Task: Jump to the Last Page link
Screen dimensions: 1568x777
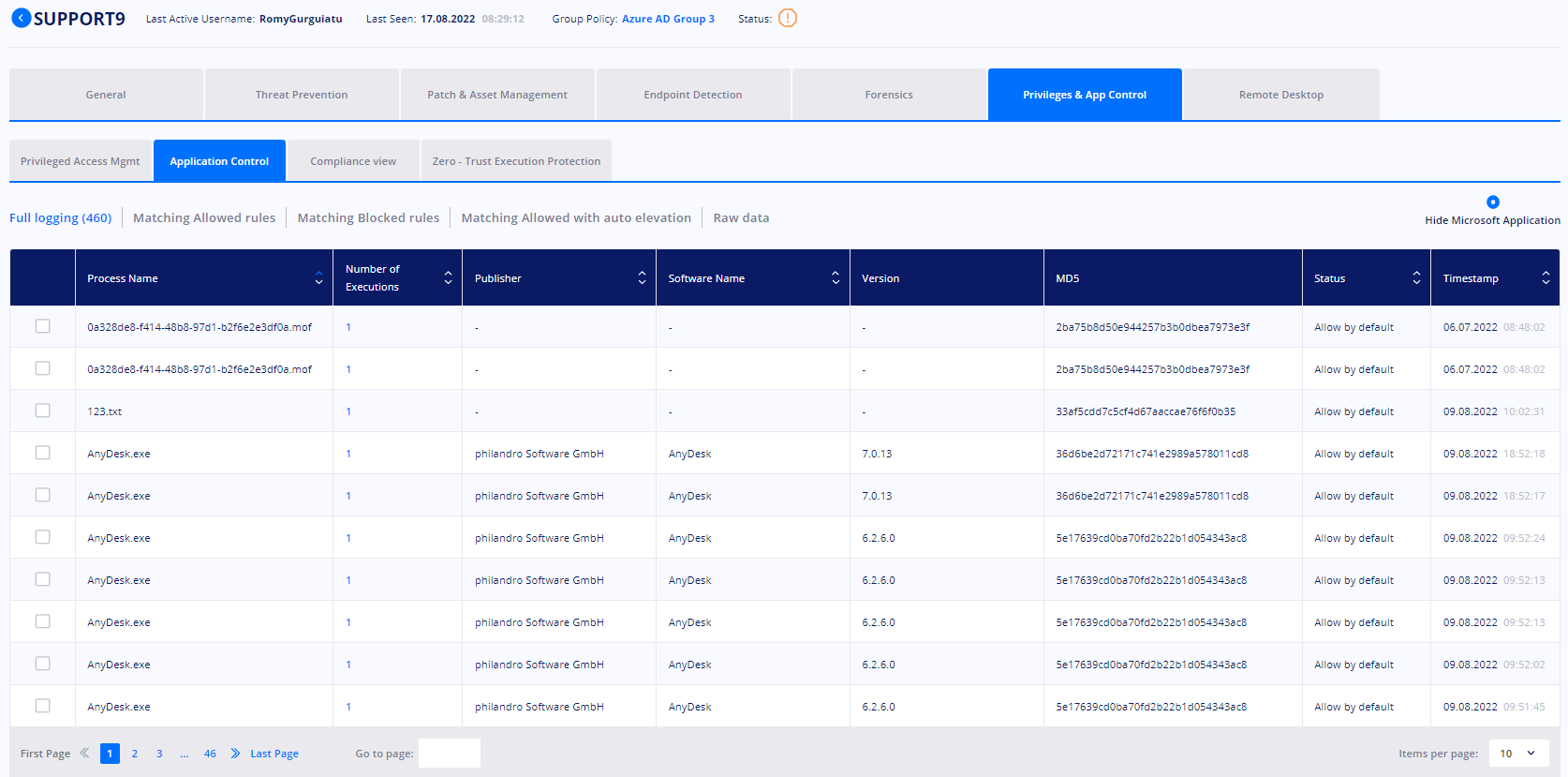Action: pos(274,754)
